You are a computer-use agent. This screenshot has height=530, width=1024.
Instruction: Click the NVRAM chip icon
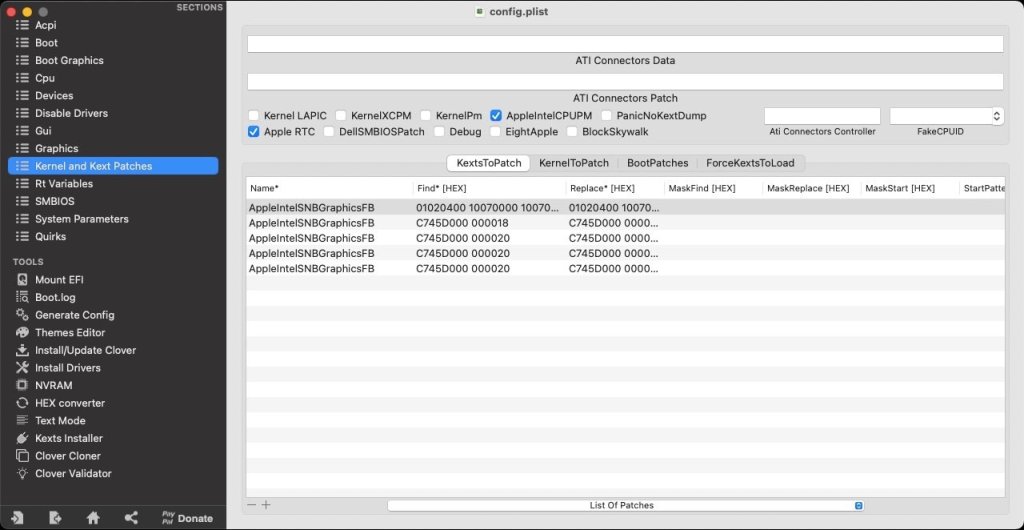tap(22, 385)
